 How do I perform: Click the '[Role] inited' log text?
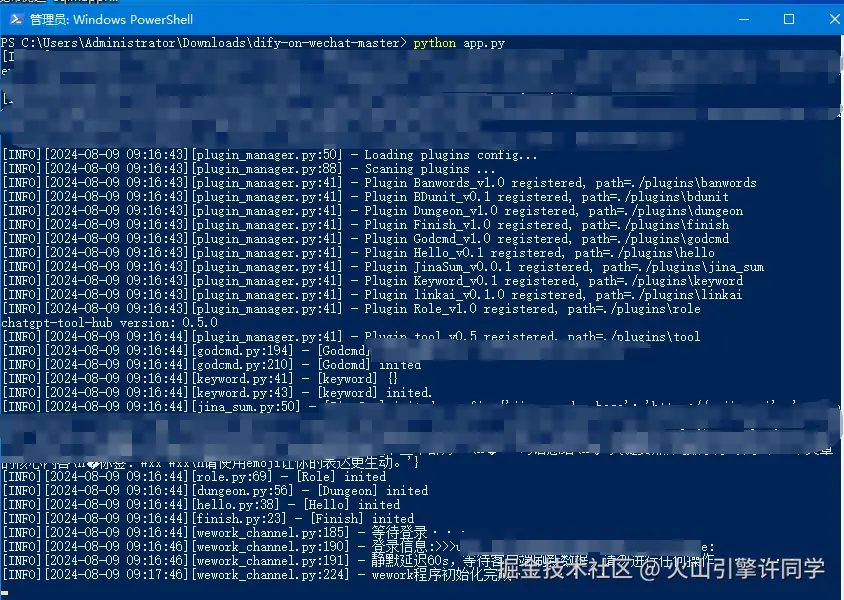coord(341,477)
